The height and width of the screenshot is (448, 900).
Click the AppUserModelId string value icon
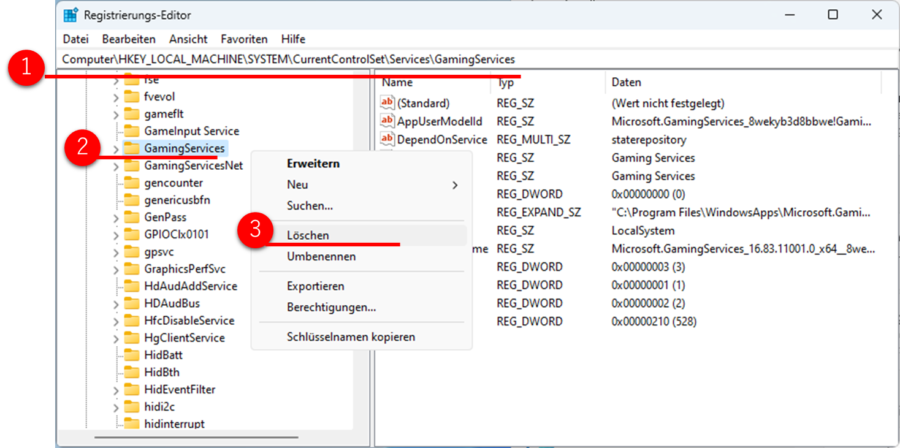click(387, 121)
